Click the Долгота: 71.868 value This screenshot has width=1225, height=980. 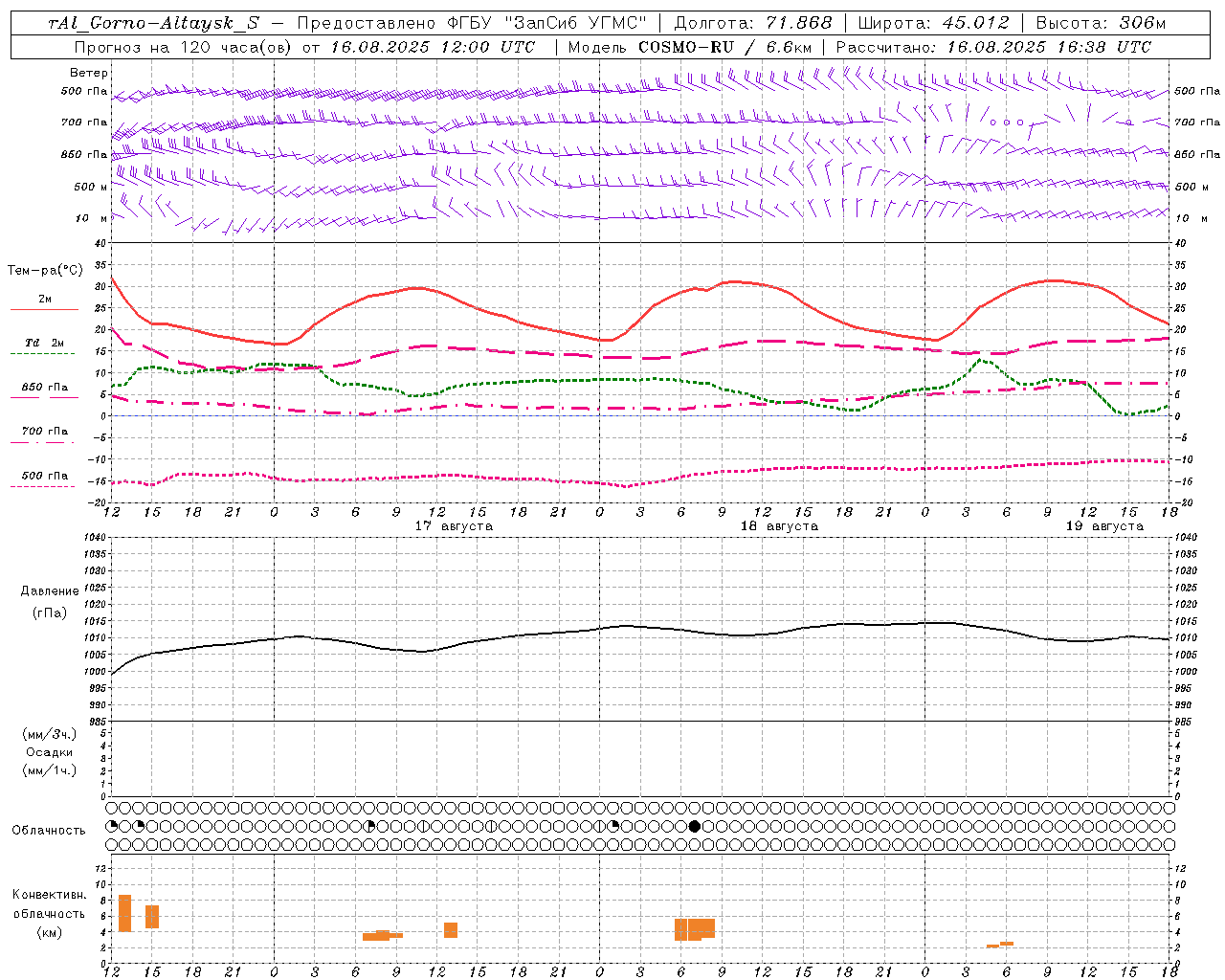[x=753, y=23]
